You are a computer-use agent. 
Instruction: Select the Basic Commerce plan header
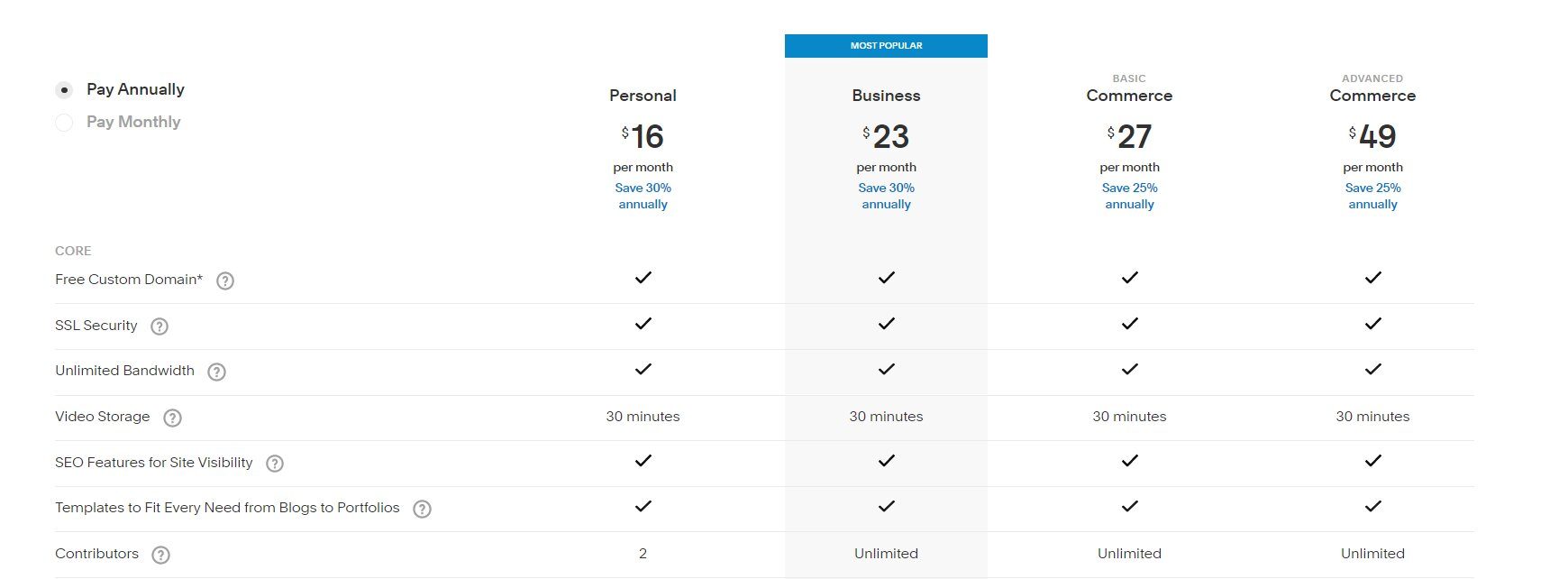(1129, 95)
